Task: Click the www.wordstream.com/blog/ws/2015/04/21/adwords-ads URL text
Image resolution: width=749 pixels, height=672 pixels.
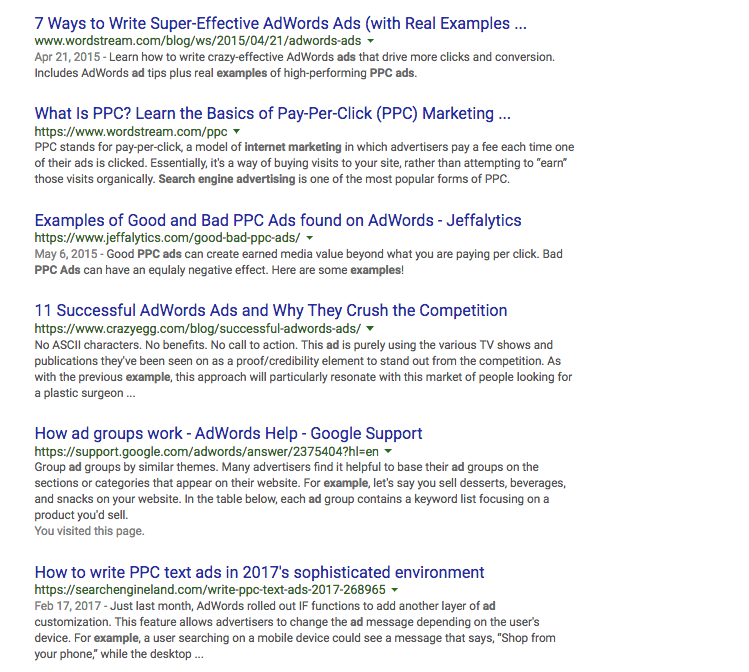Action: pos(198,41)
